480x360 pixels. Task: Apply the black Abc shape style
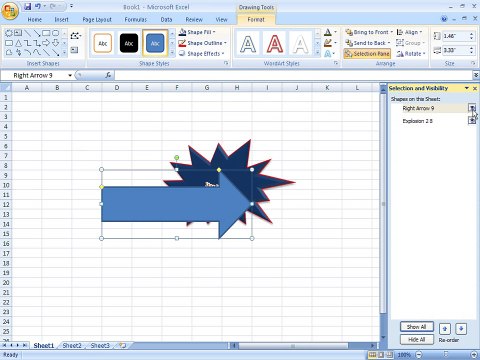(x=129, y=43)
